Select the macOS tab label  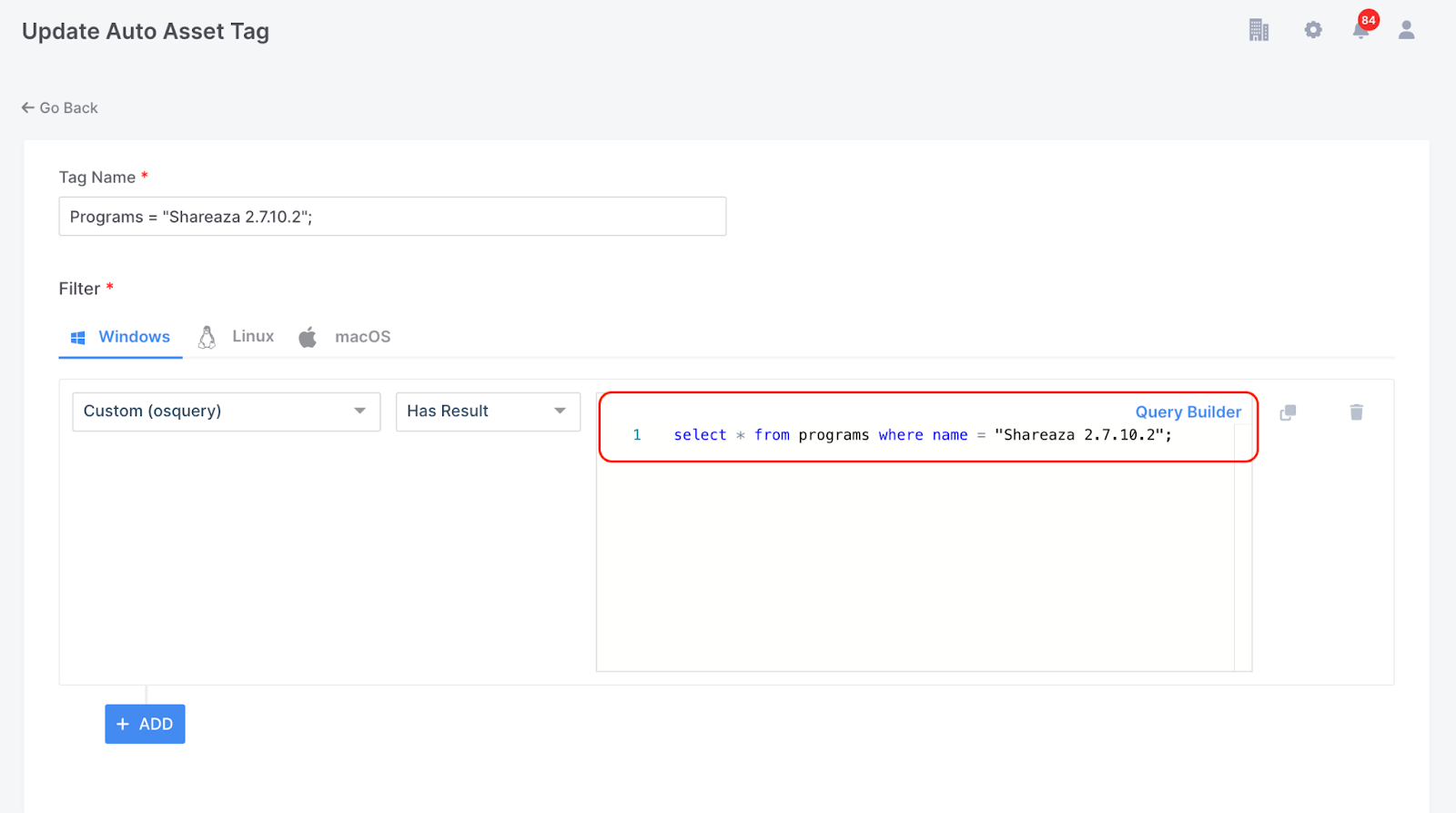(x=362, y=337)
